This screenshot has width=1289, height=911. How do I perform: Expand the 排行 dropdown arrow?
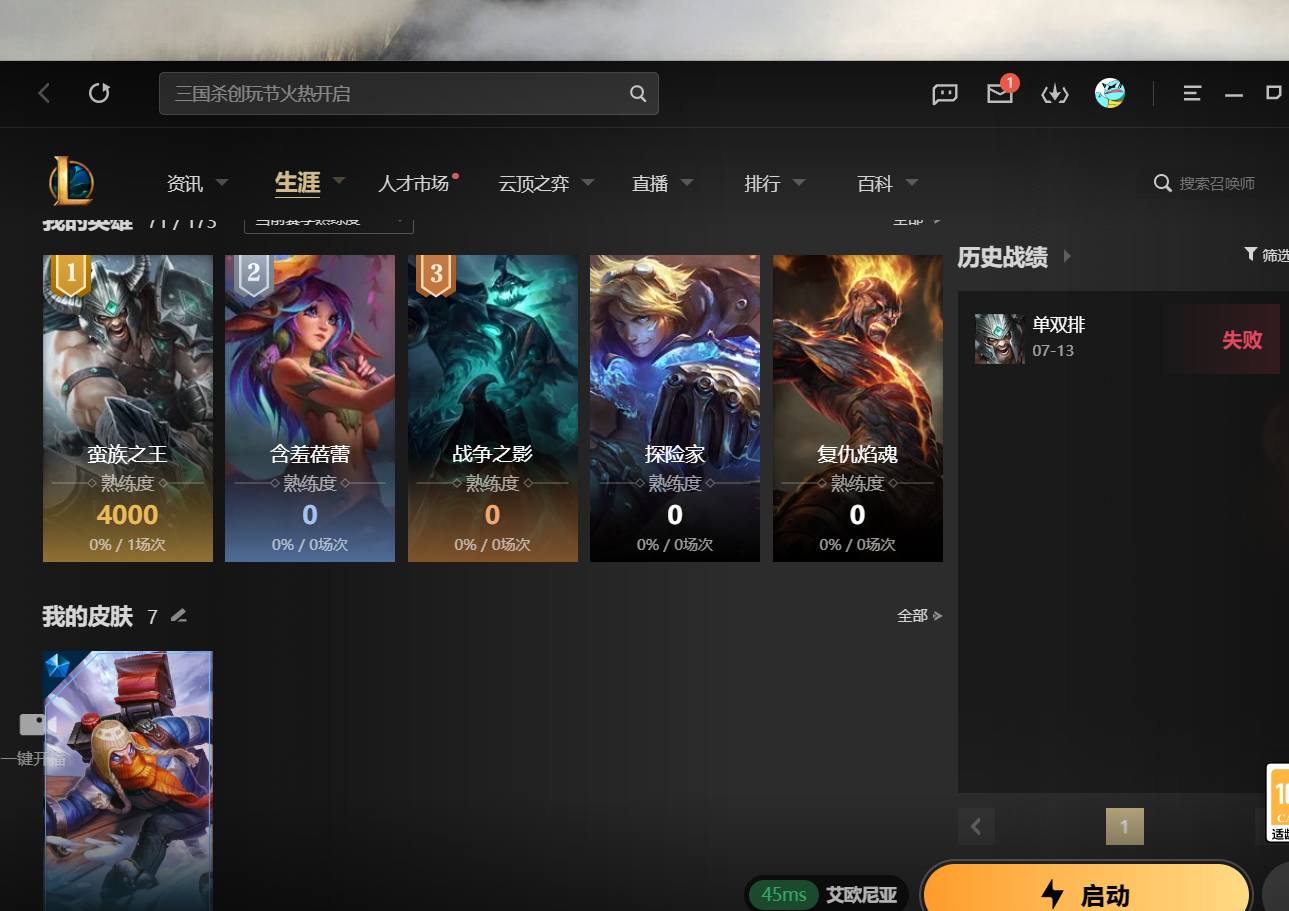[x=799, y=183]
